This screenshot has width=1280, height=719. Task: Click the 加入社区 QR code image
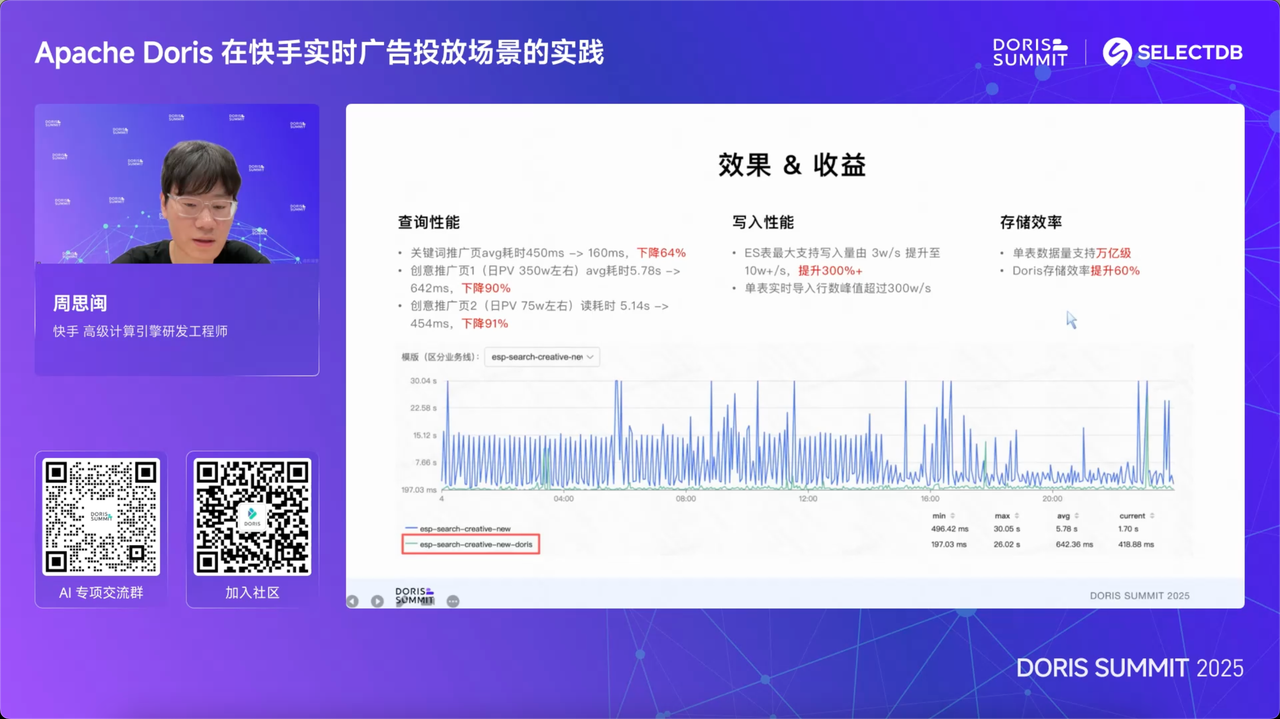pyautogui.click(x=252, y=517)
